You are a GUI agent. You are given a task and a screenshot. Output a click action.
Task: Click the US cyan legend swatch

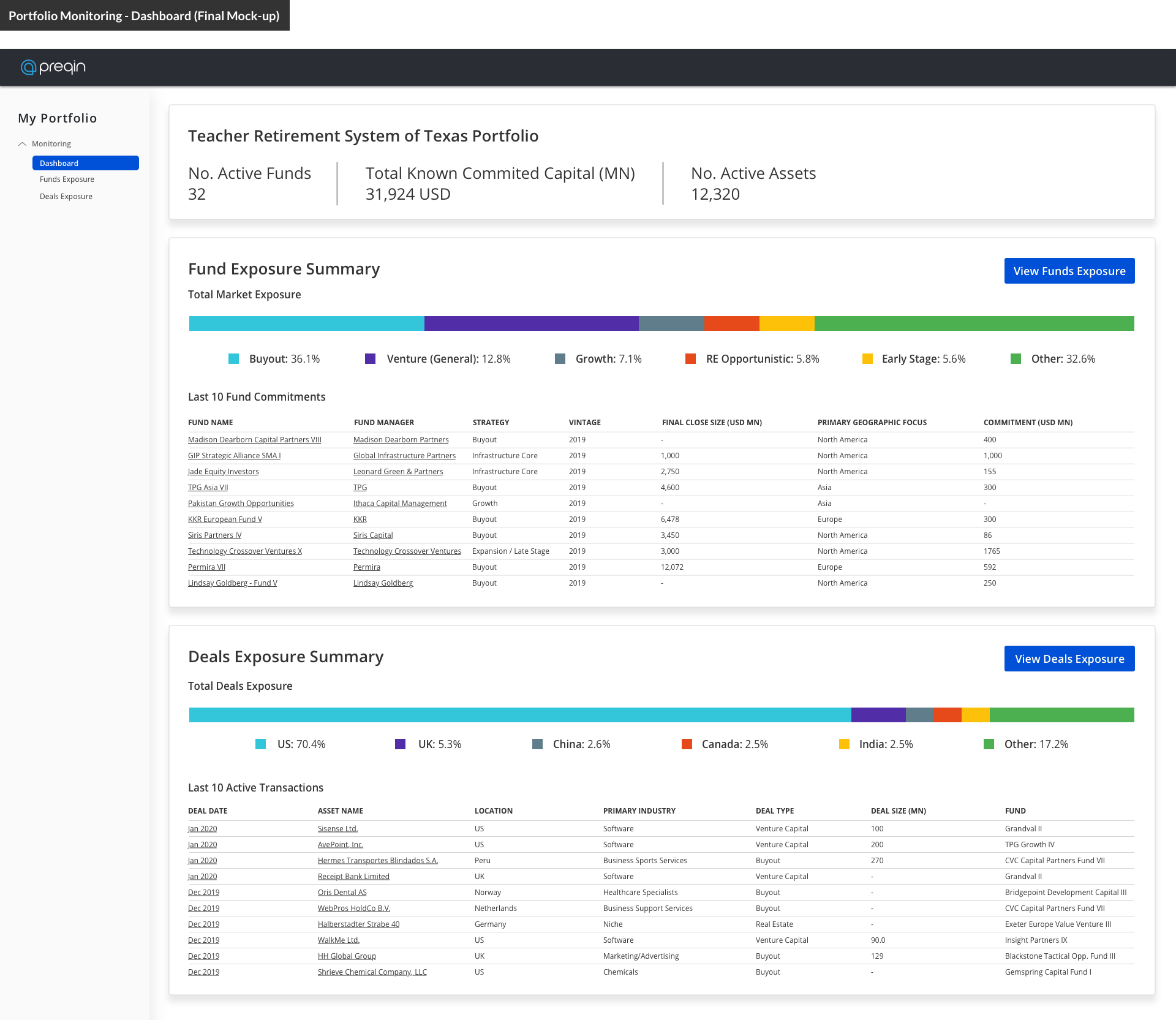pos(261,744)
